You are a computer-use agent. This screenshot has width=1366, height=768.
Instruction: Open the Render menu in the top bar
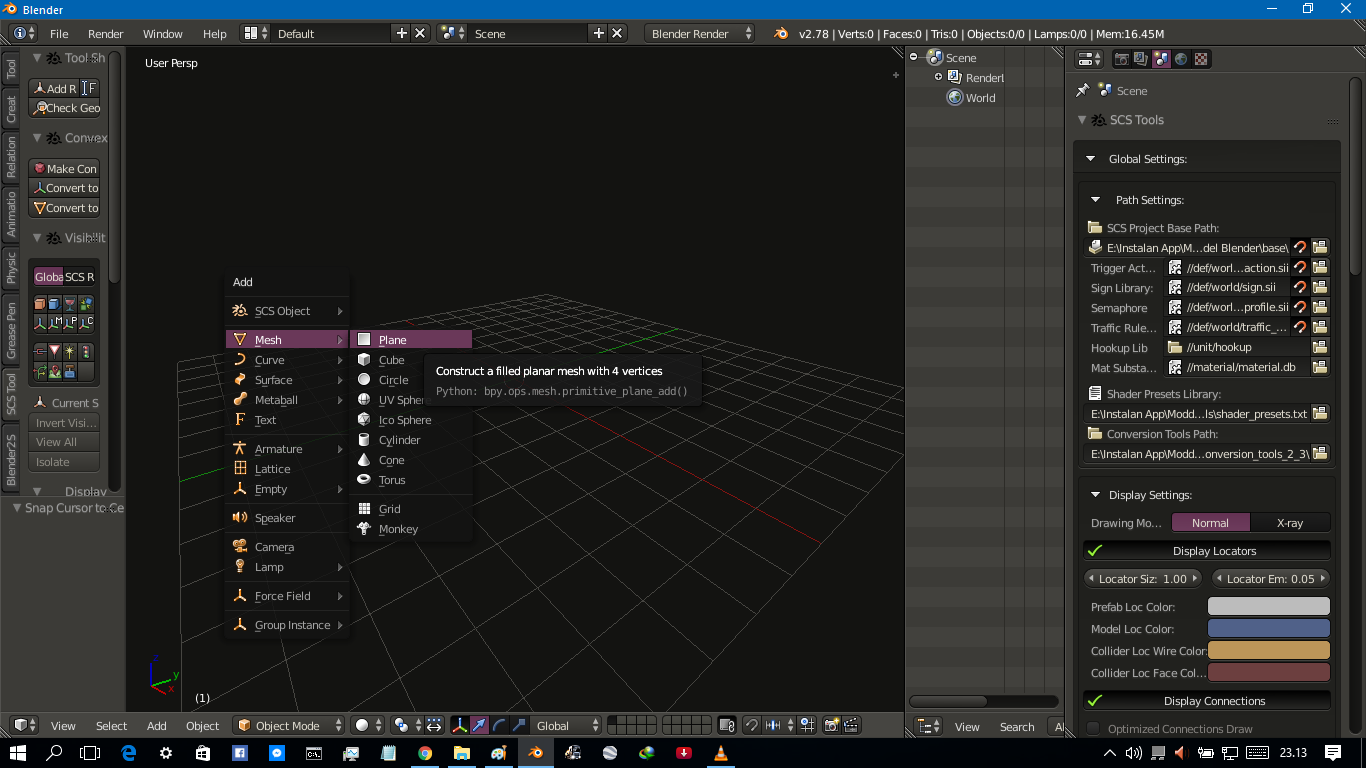105,33
